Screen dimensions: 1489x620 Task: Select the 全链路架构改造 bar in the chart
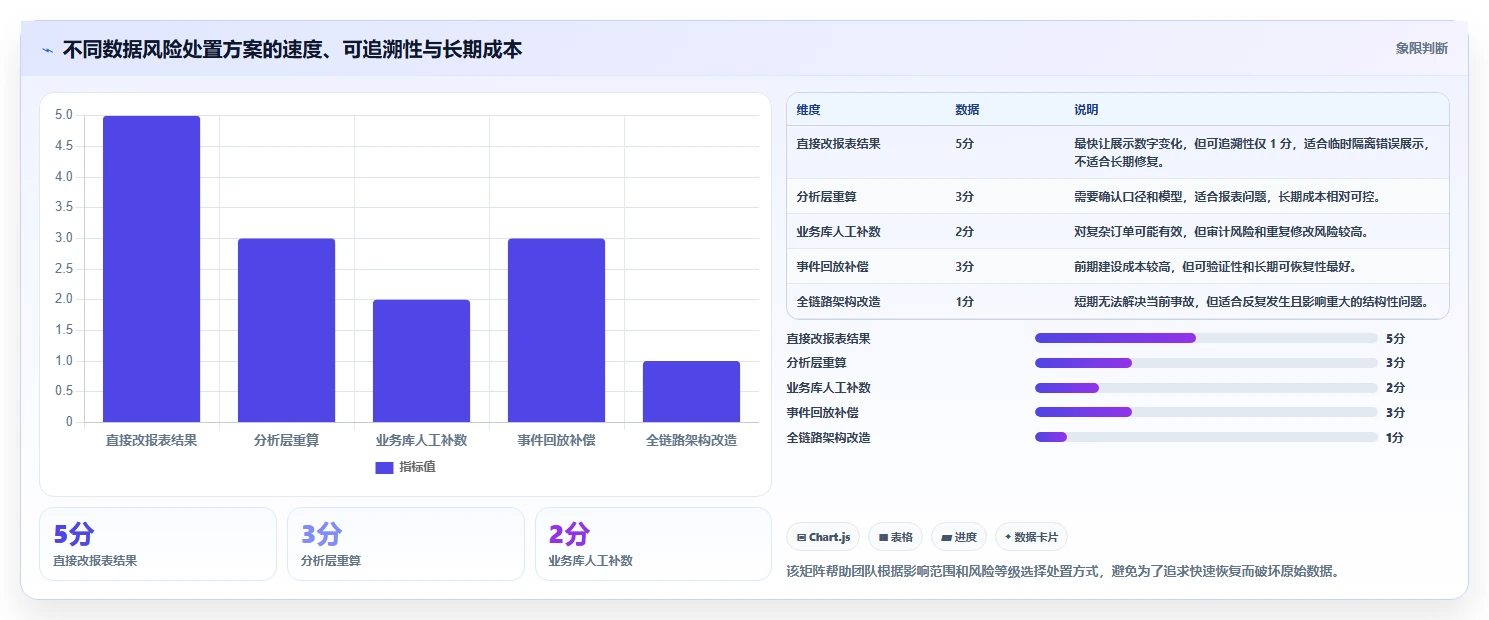[691, 391]
